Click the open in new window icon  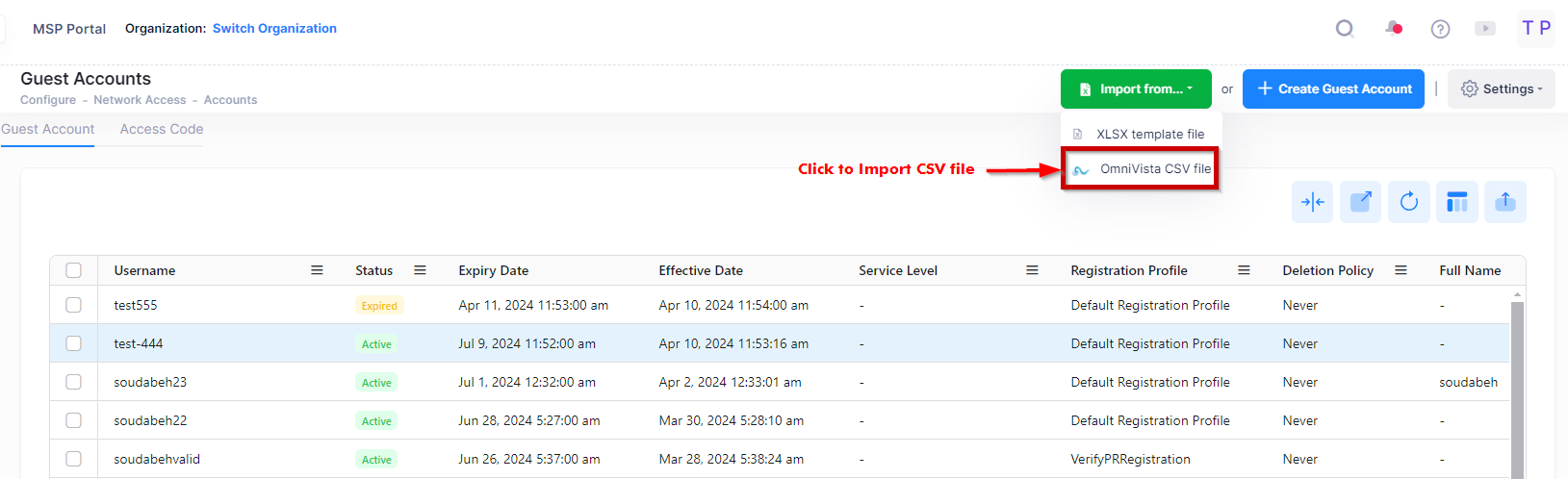point(1360,202)
